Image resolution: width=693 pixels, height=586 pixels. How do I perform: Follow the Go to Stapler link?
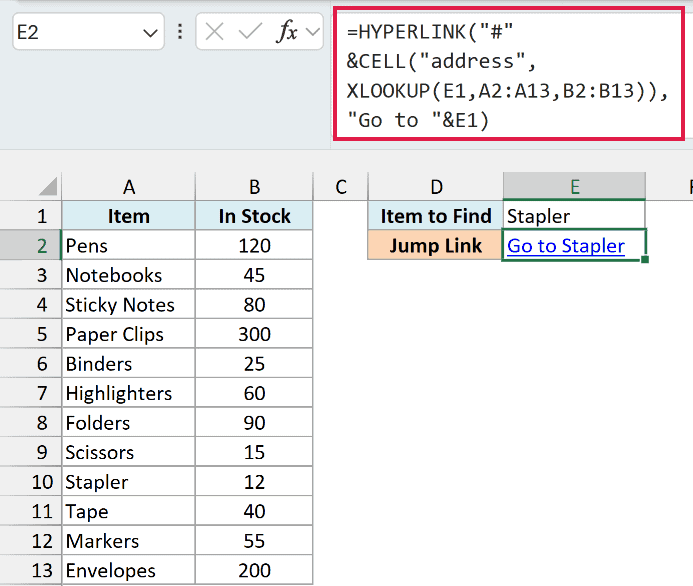pyautogui.click(x=566, y=246)
